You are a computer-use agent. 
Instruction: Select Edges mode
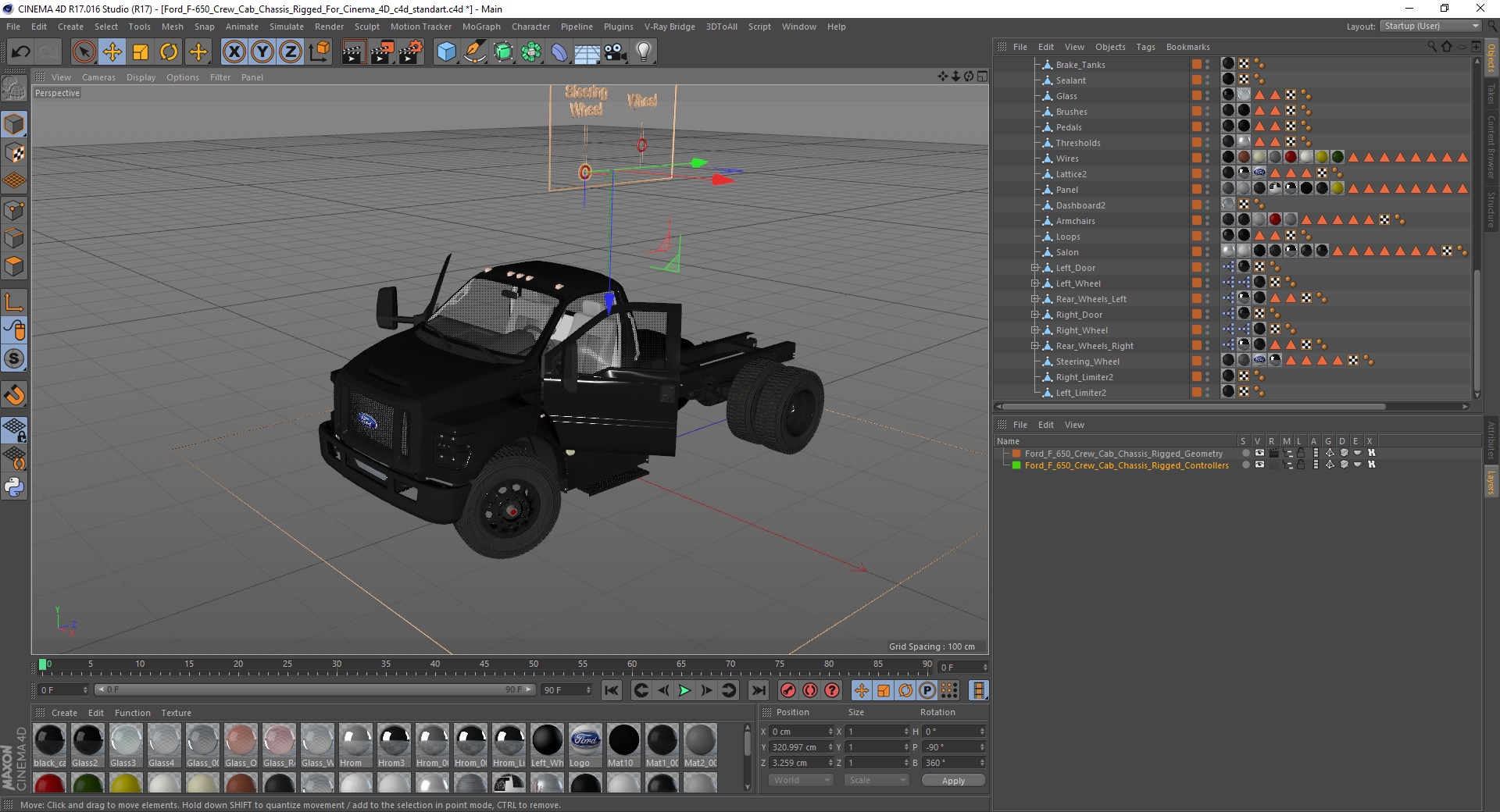[x=14, y=238]
